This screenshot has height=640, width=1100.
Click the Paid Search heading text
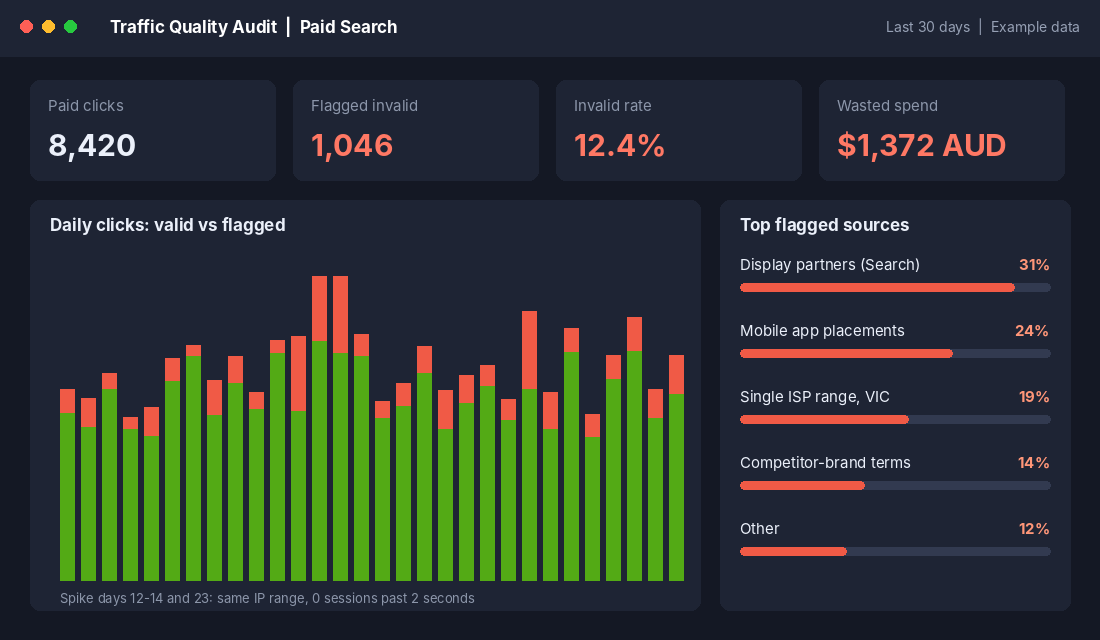point(349,27)
